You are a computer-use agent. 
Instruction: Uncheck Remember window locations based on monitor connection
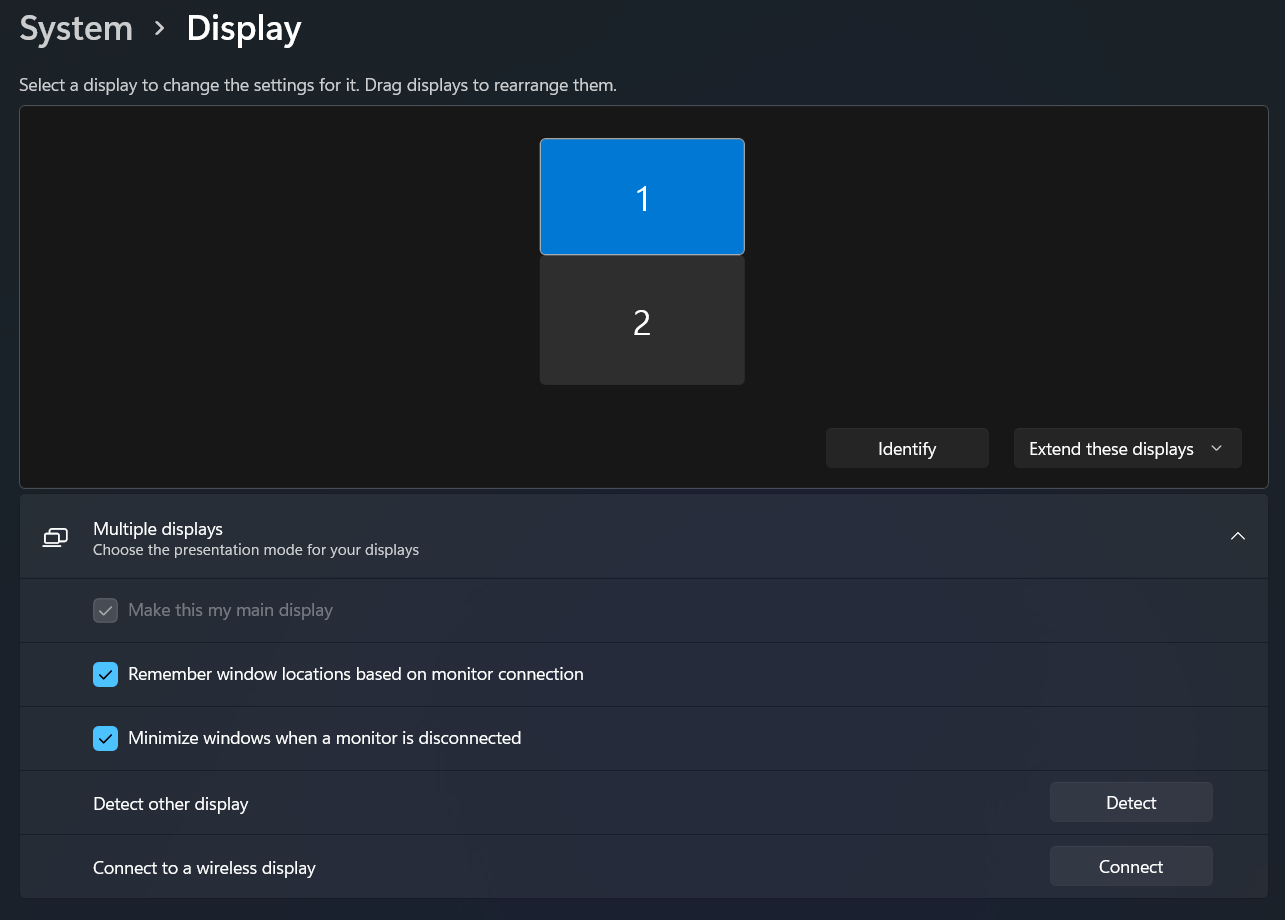pos(105,674)
